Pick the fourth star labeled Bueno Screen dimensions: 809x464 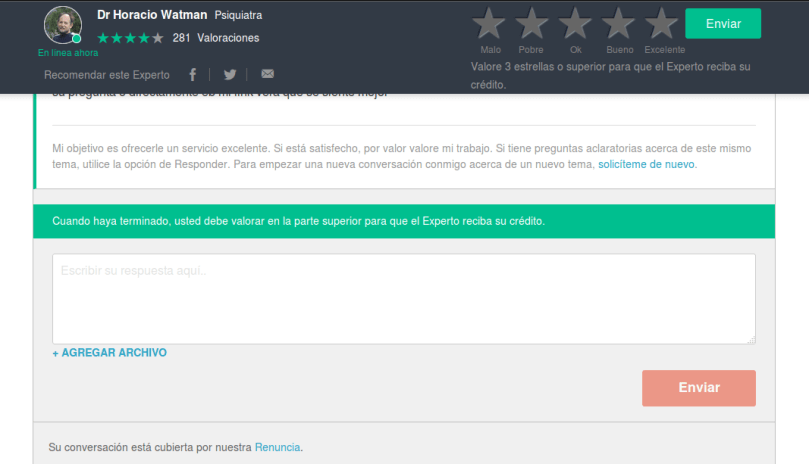click(x=619, y=24)
